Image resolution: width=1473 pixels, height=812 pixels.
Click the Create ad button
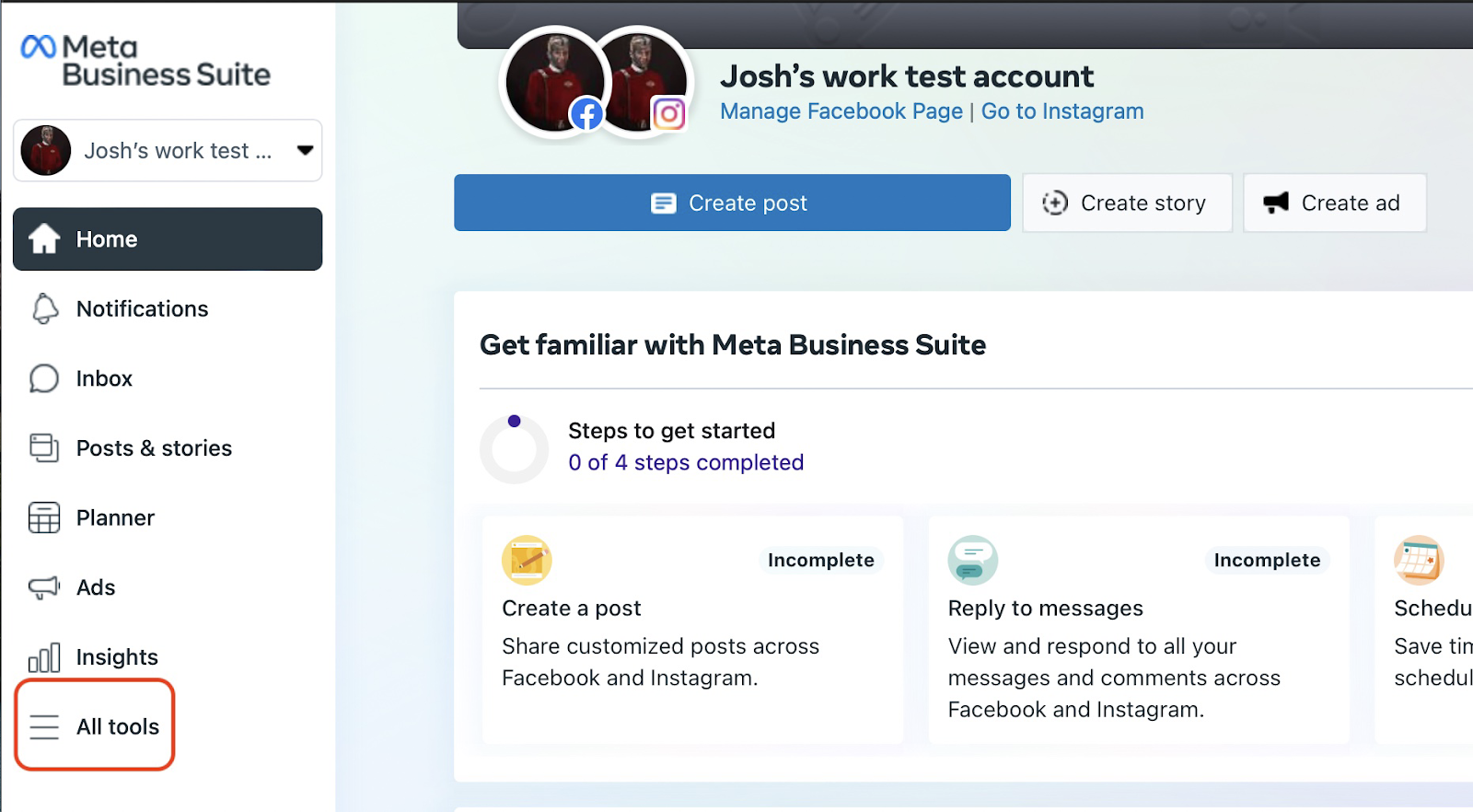click(1334, 203)
